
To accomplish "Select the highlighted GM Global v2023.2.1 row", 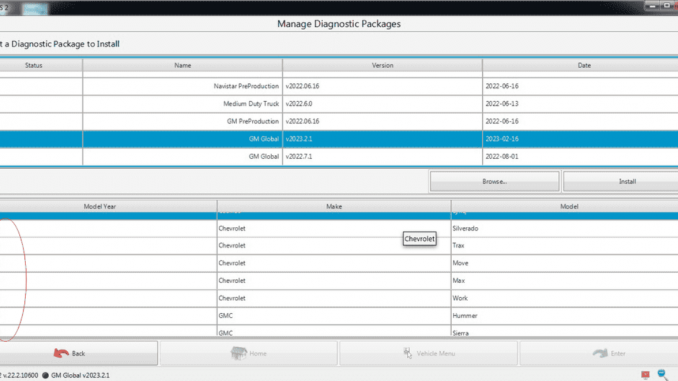I will pos(339,139).
